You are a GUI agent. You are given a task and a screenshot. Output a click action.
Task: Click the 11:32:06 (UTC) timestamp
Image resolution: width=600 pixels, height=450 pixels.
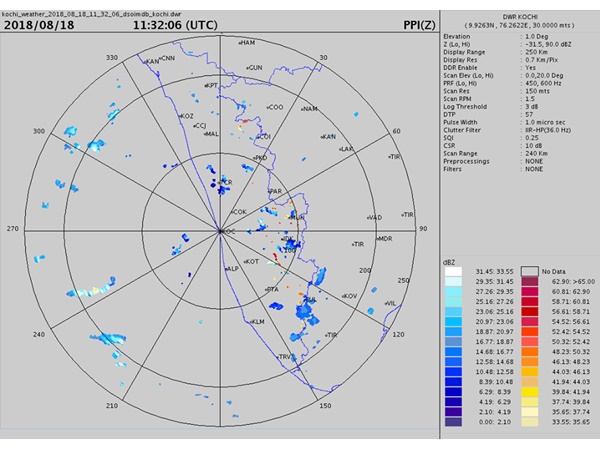(x=175, y=25)
